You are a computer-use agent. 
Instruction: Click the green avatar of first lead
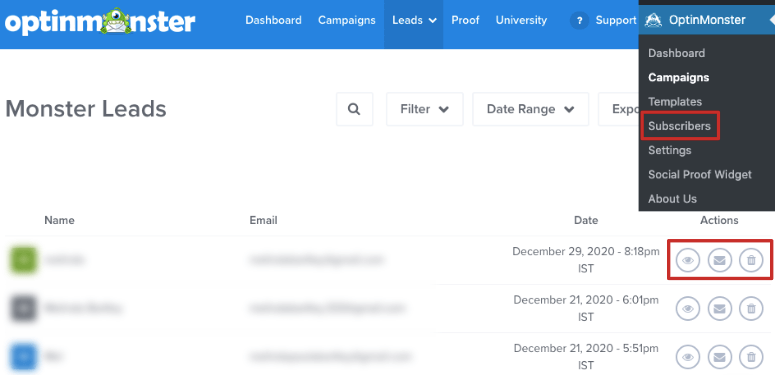click(22, 260)
